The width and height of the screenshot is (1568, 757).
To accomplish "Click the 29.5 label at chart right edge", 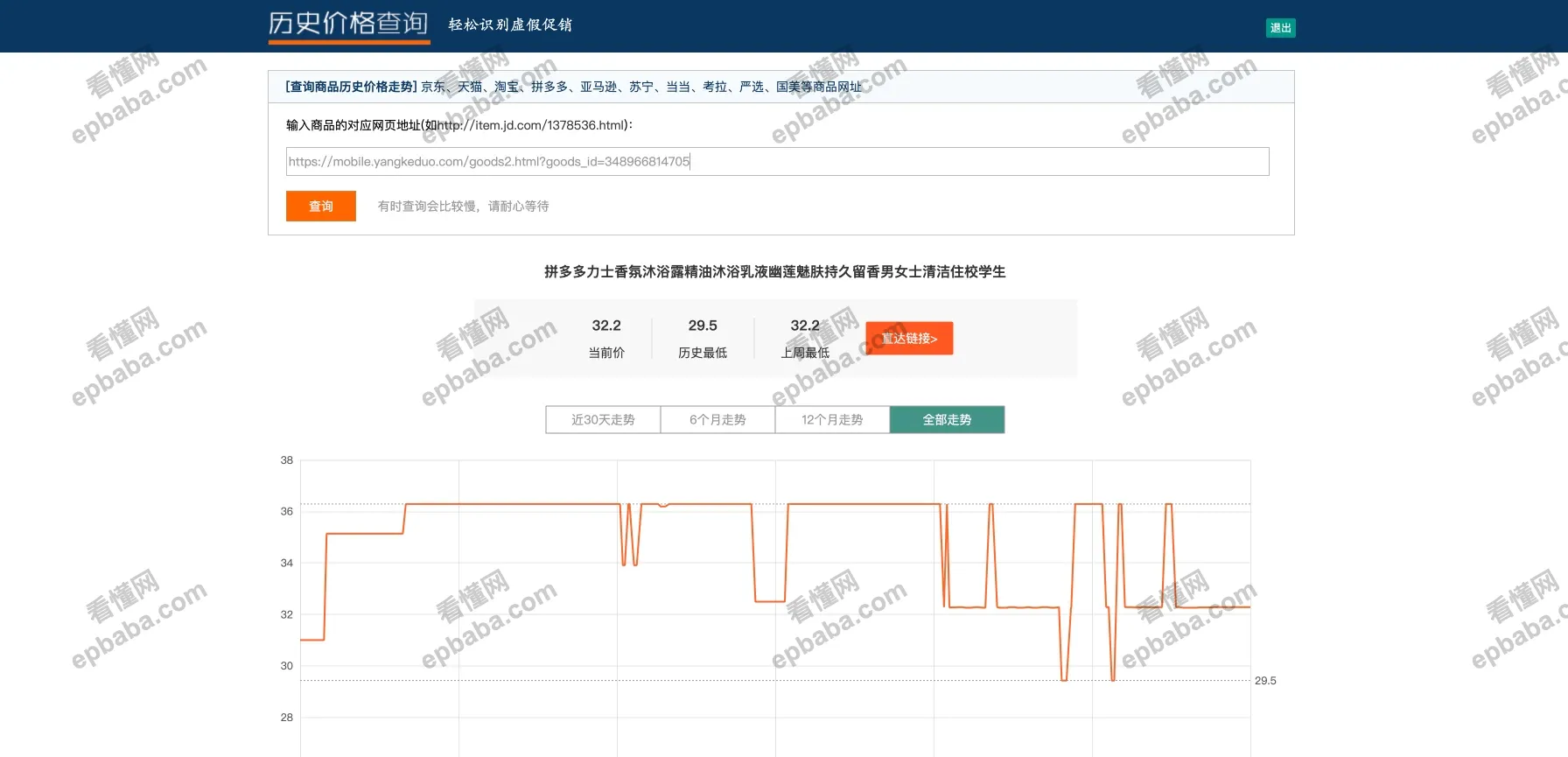I will click(1265, 680).
